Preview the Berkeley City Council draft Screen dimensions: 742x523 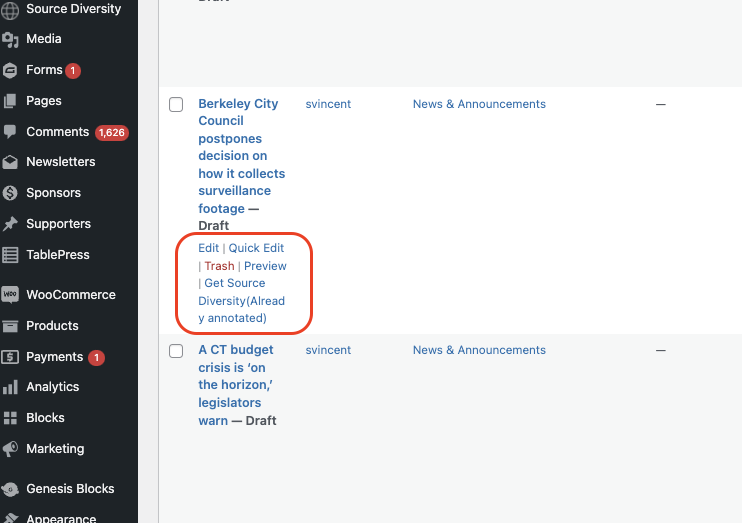(265, 266)
